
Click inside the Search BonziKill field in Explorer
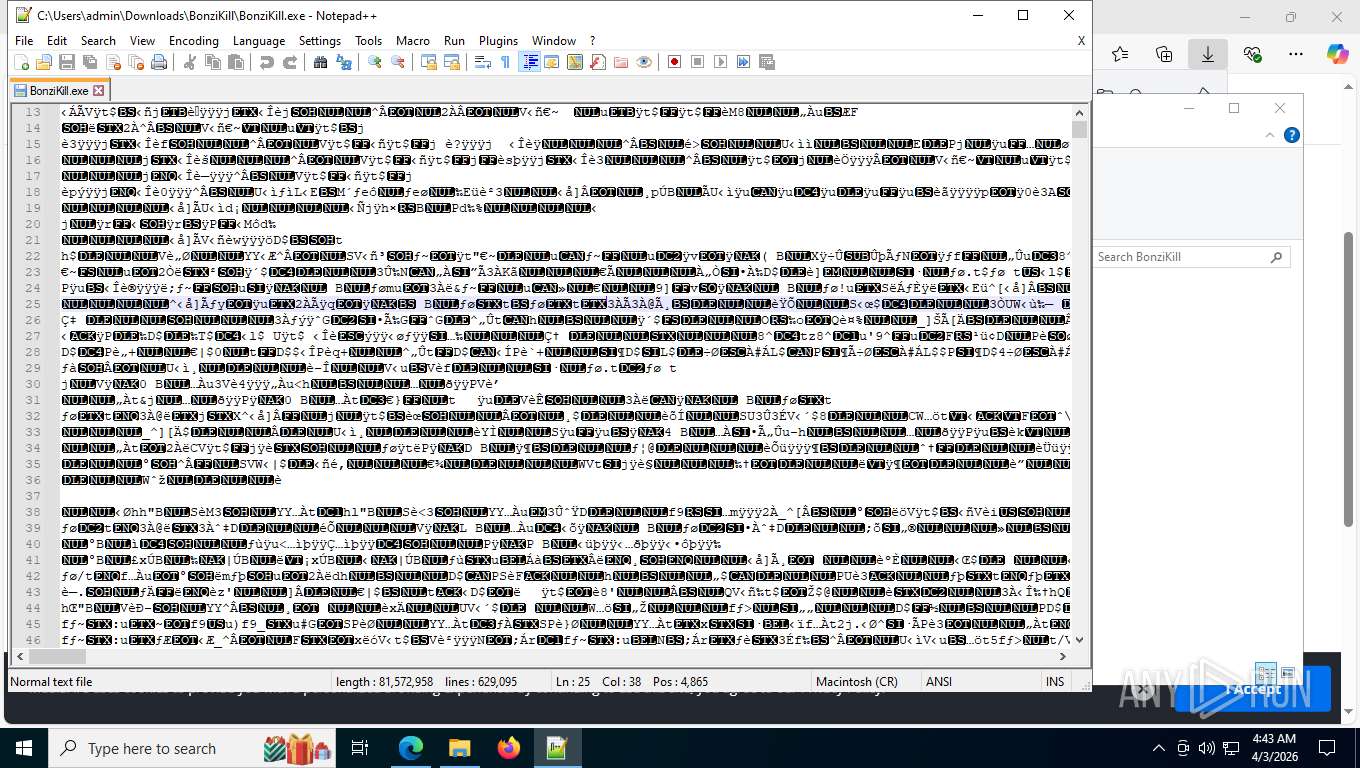click(1182, 257)
